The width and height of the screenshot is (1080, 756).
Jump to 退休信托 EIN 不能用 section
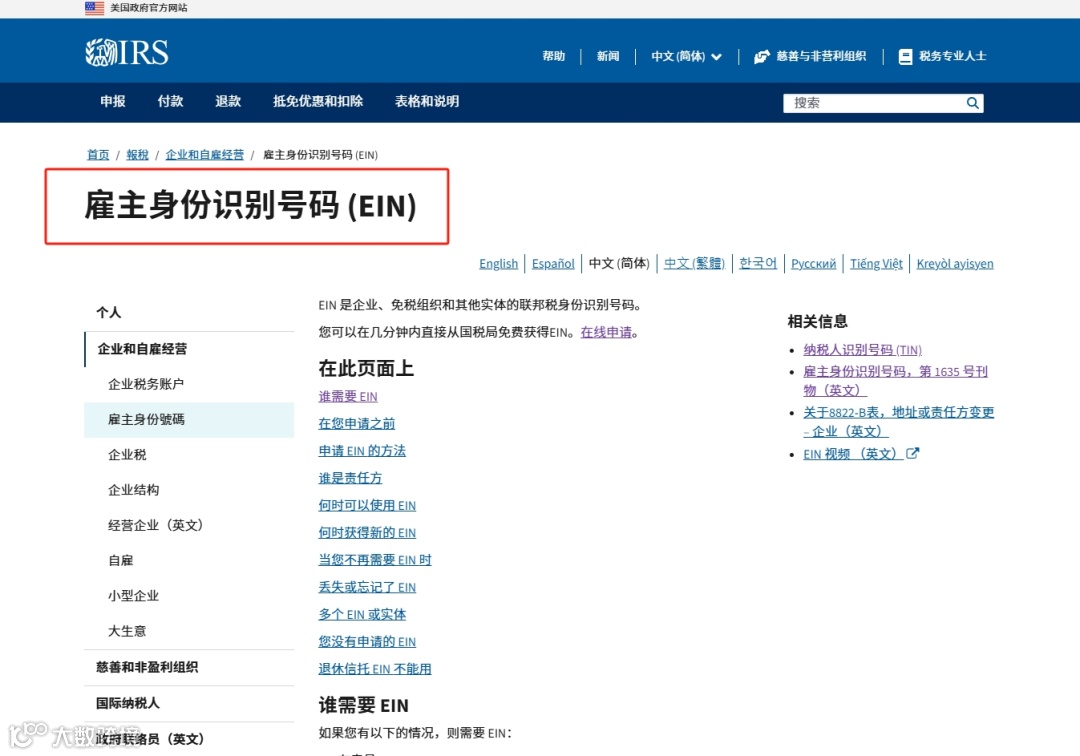pyautogui.click(x=375, y=669)
